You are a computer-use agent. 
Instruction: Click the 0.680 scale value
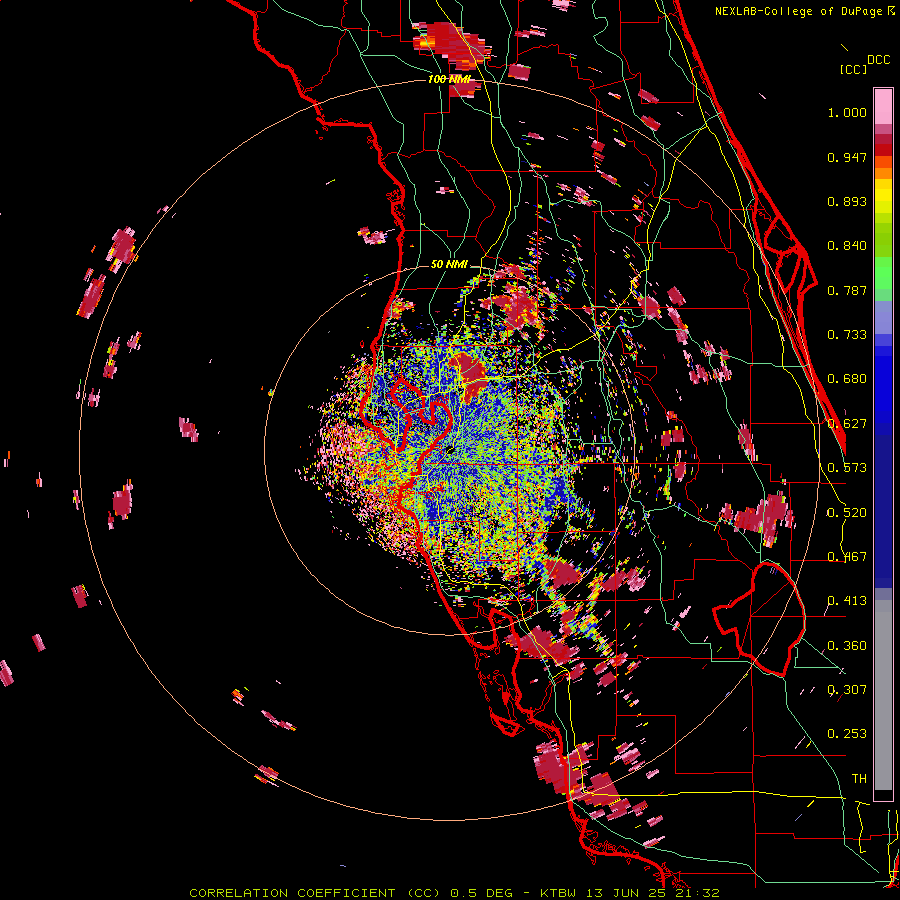[x=847, y=379]
